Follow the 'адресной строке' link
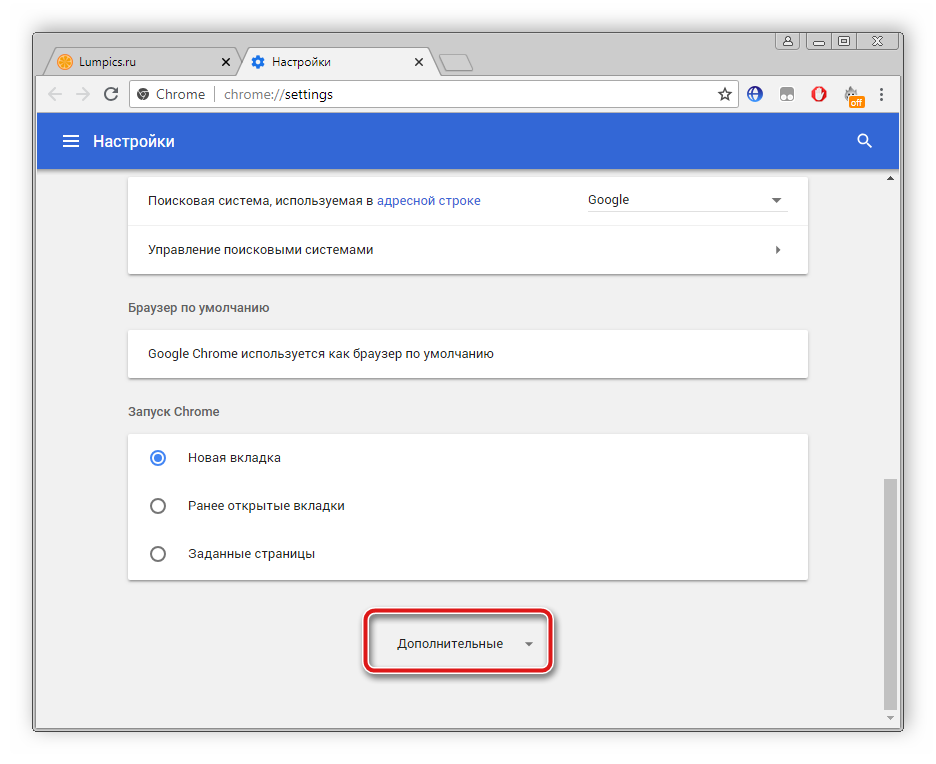Screen dimensions: 936x764 coord(428,200)
